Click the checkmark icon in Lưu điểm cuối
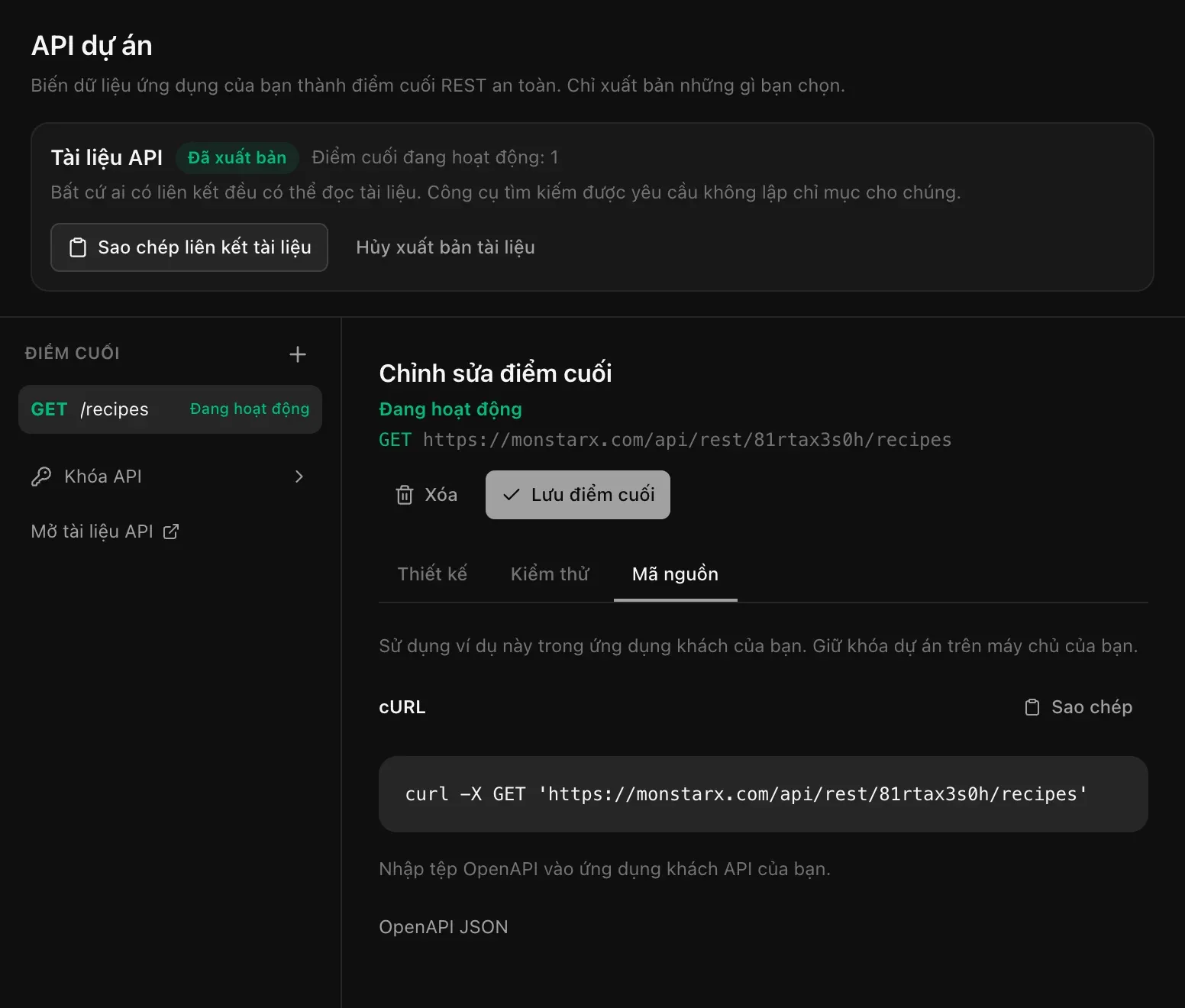Screen dimensions: 1185x1008 pos(512,495)
